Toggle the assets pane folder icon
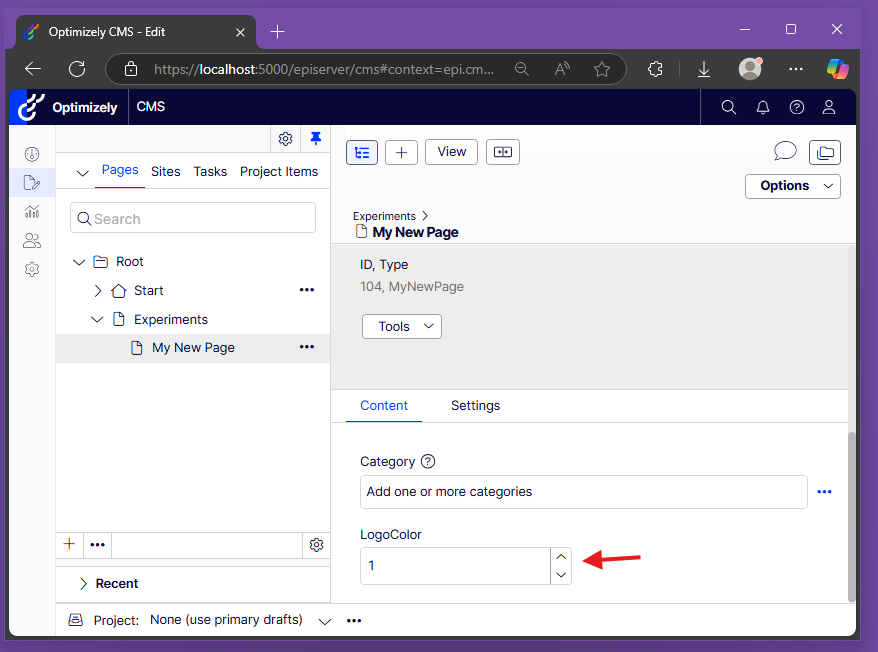 tap(825, 152)
